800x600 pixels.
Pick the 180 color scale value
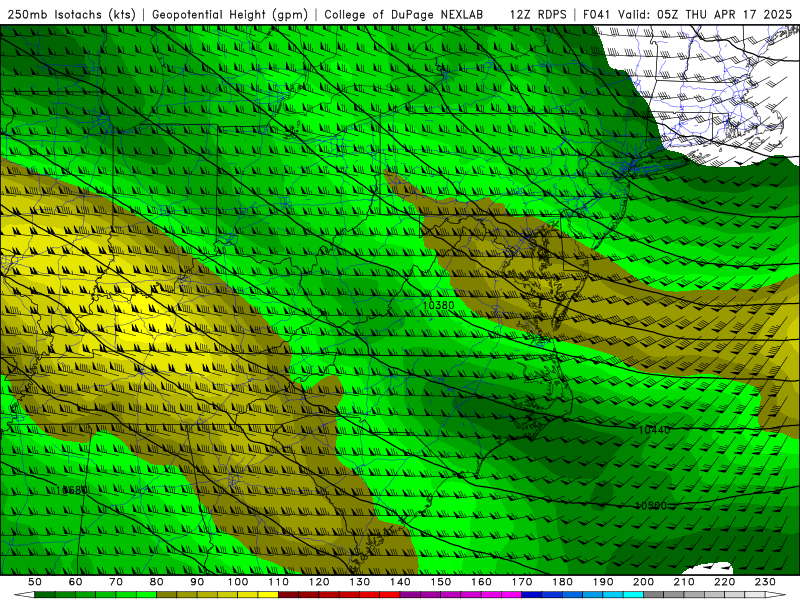pos(563,582)
